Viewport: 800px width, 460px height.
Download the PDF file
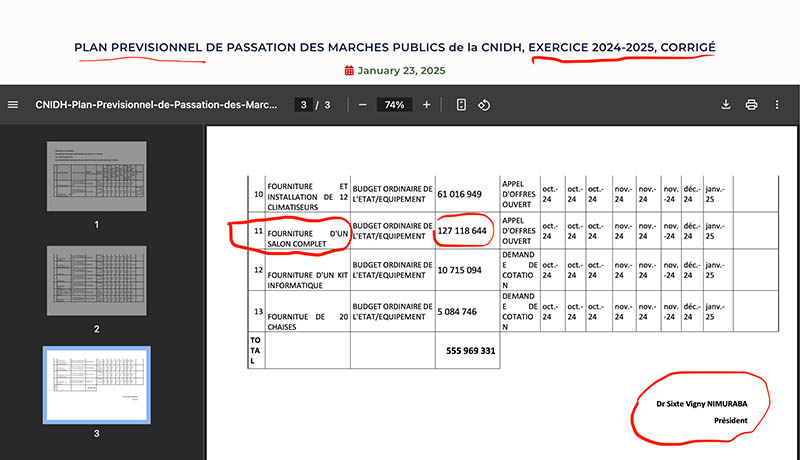pyautogui.click(x=726, y=105)
